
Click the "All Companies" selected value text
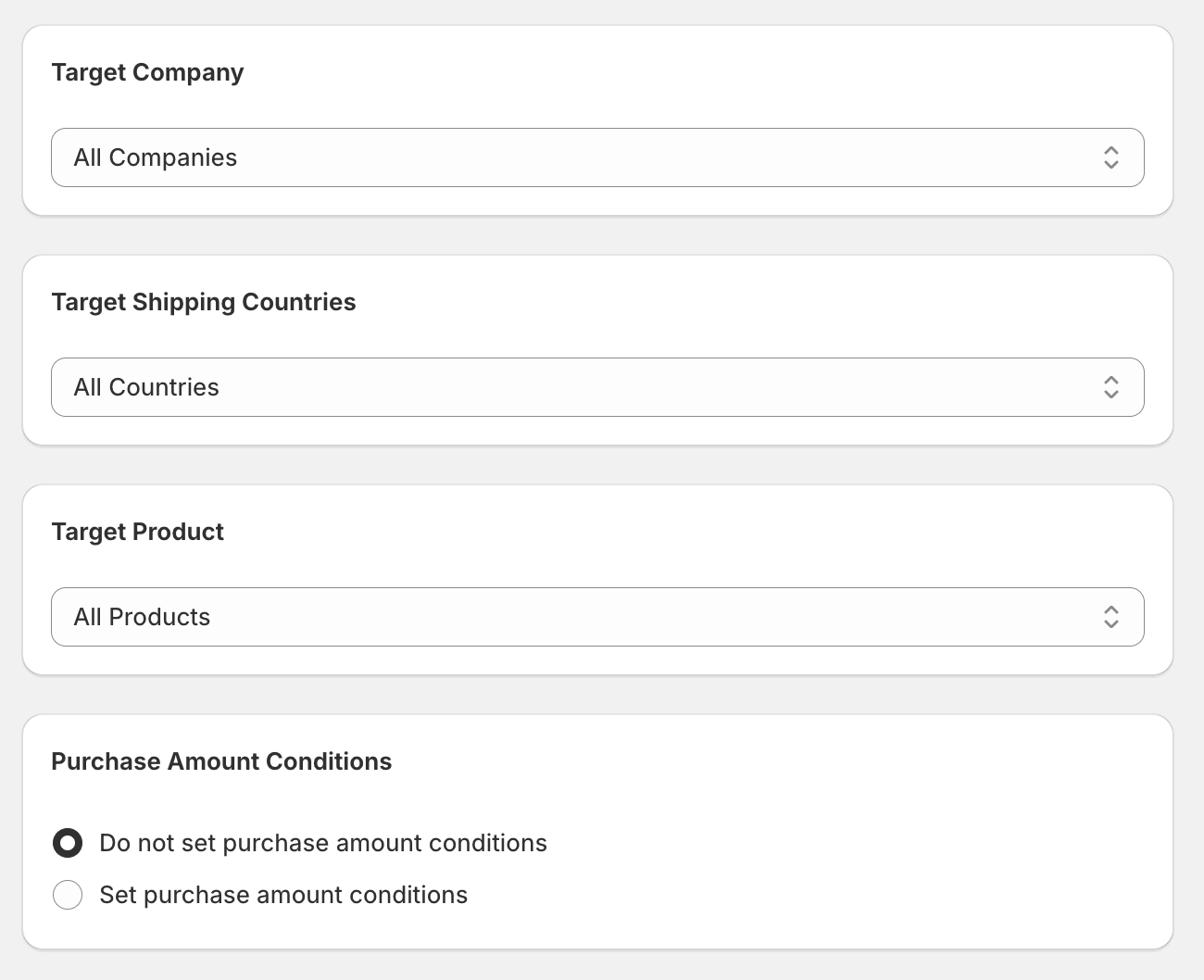click(156, 157)
